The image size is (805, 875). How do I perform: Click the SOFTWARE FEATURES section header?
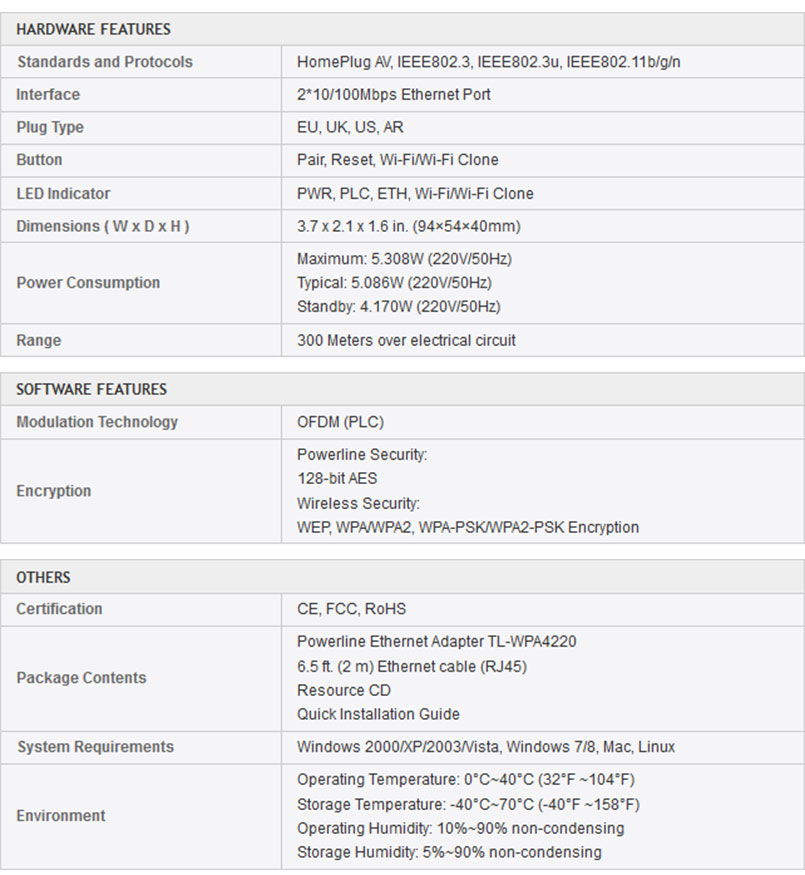[x=91, y=389]
